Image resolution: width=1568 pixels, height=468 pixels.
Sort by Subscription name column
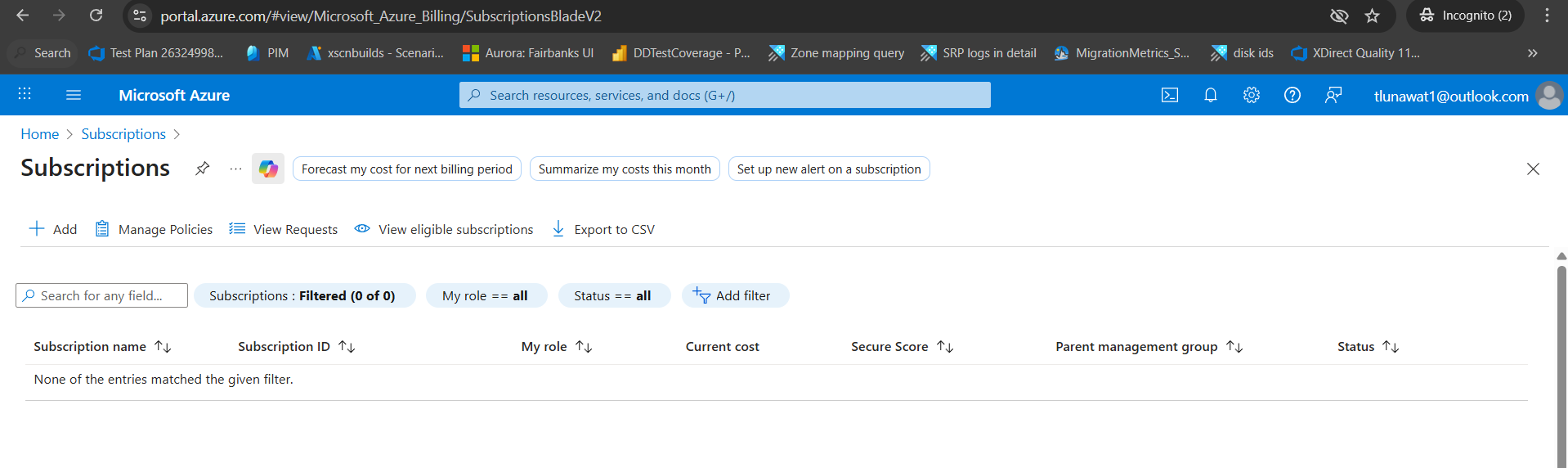102,347
